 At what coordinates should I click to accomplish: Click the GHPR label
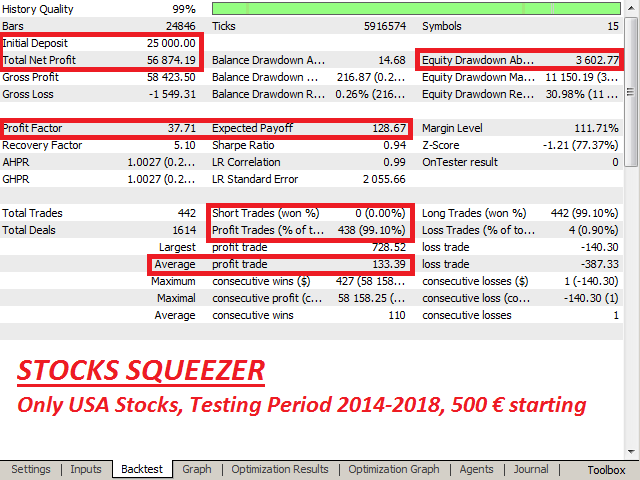[16, 179]
